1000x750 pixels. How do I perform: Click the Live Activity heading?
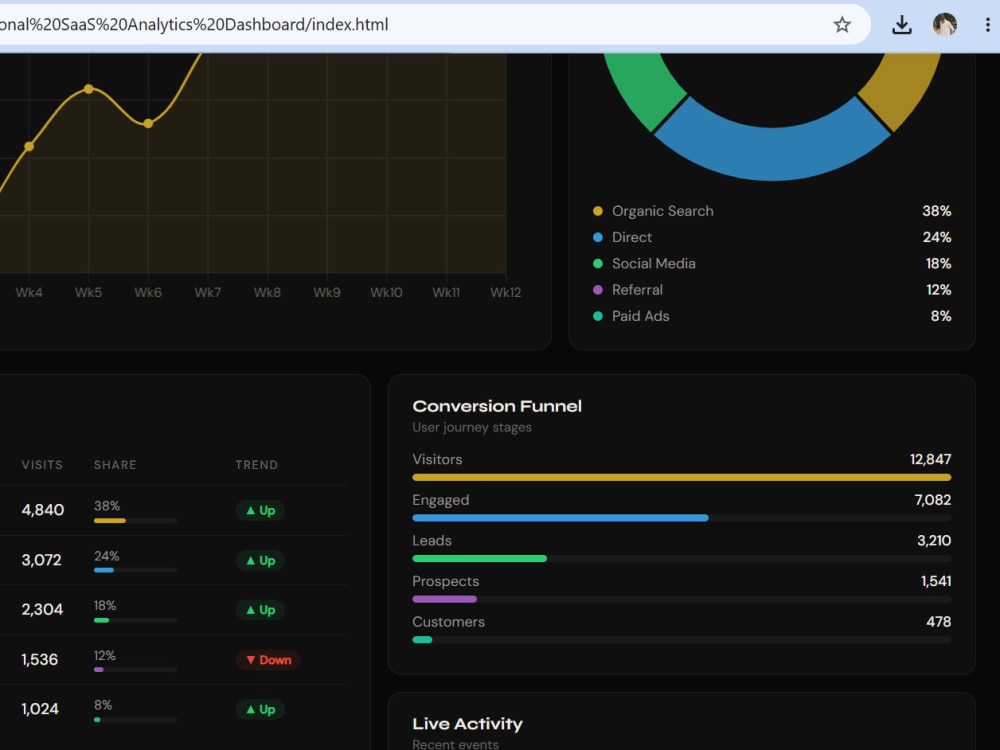(x=467, y=724)
